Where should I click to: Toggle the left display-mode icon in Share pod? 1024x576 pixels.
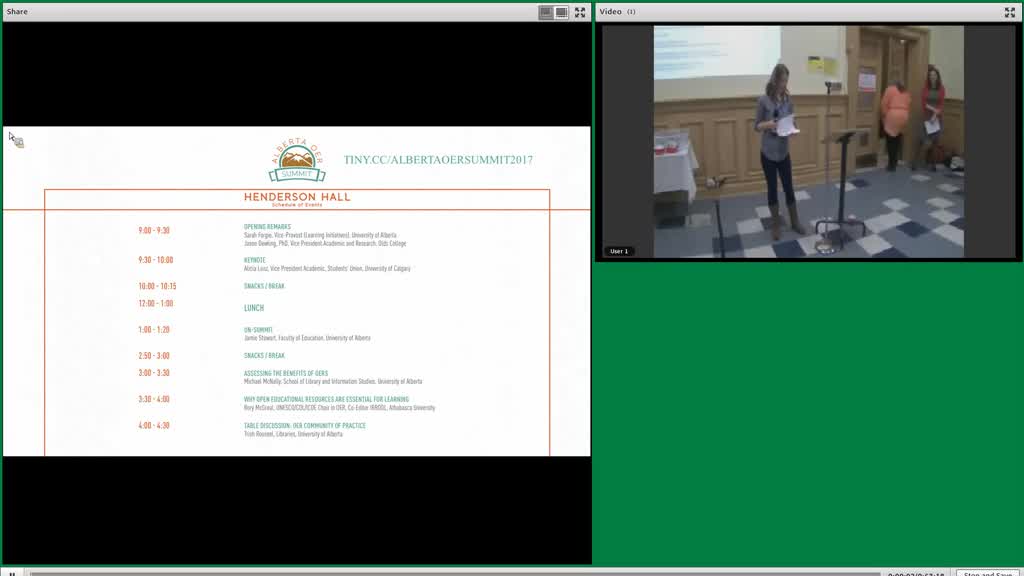coord(546,12)
